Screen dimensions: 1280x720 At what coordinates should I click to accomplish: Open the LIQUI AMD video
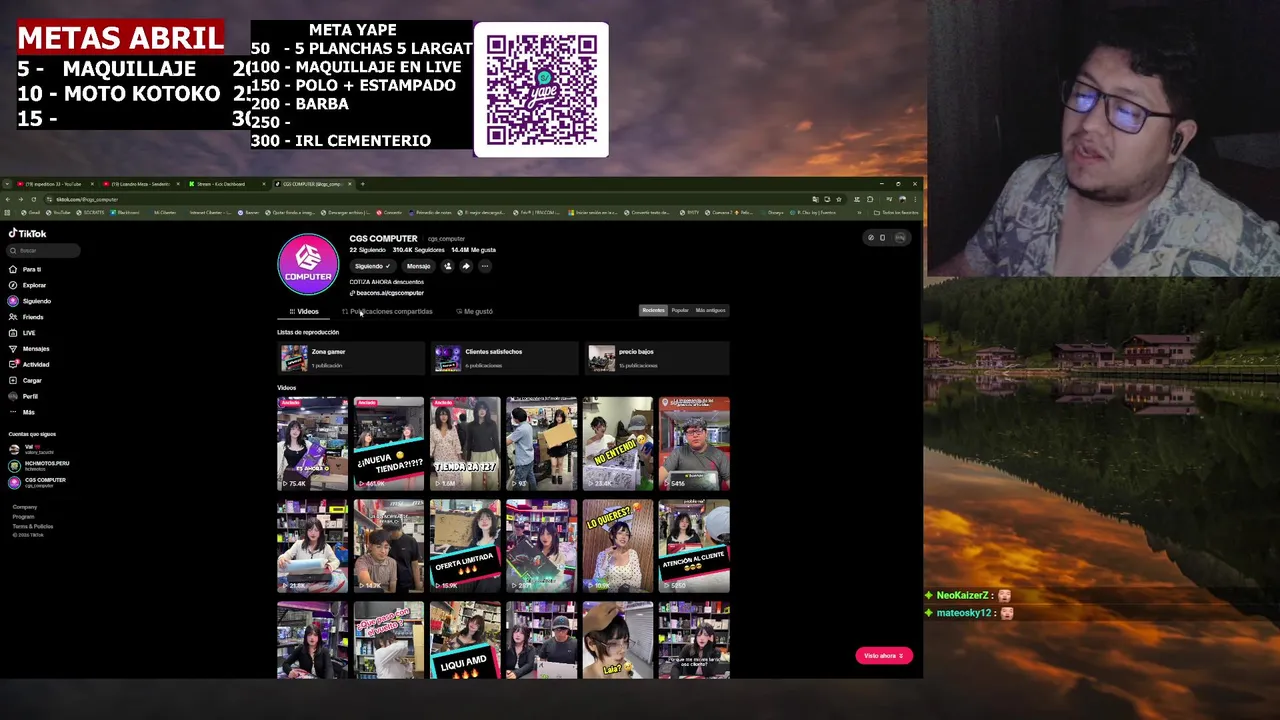[465, 640]
